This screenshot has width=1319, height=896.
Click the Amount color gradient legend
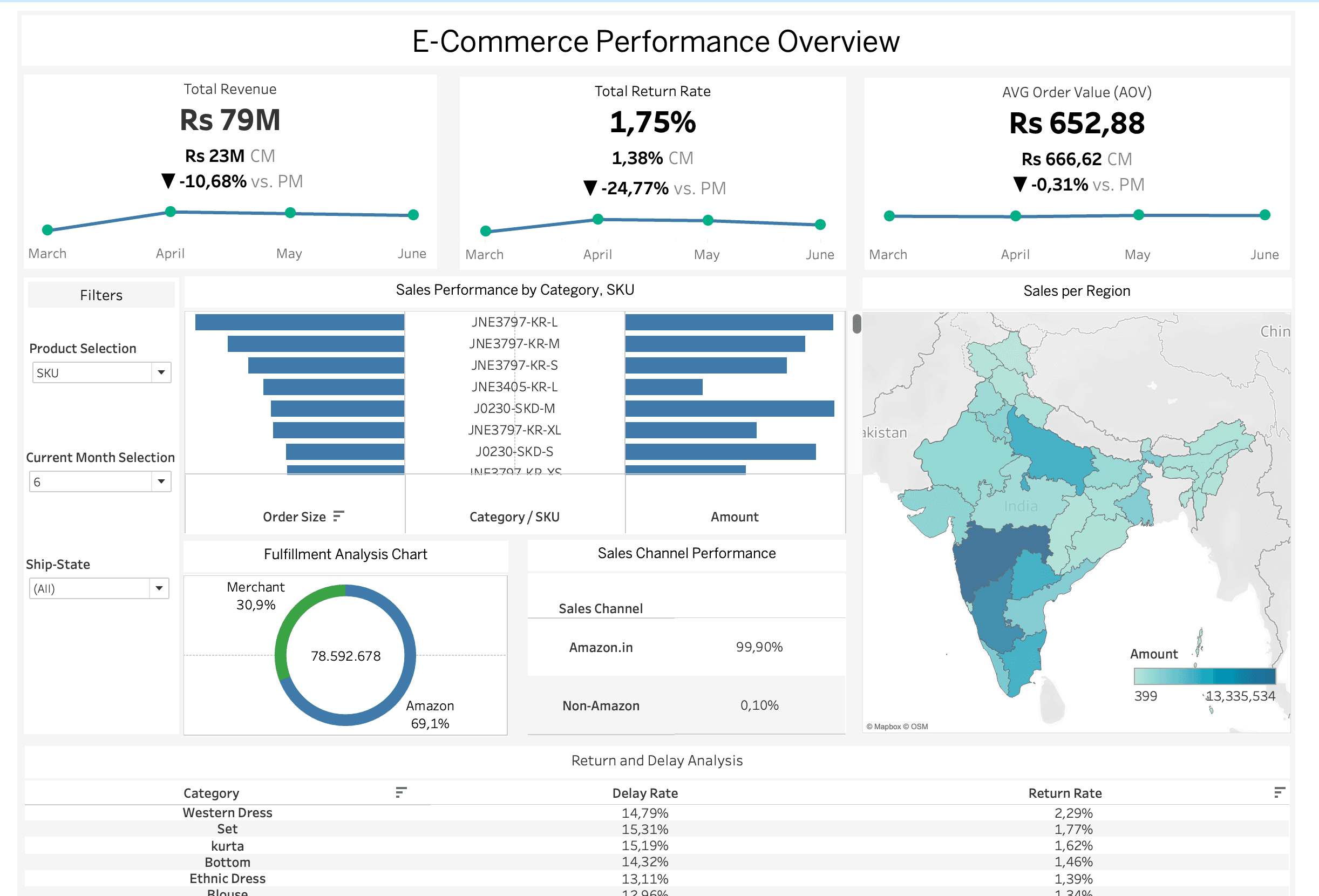pyautogui.click(x=1204, y=676)
